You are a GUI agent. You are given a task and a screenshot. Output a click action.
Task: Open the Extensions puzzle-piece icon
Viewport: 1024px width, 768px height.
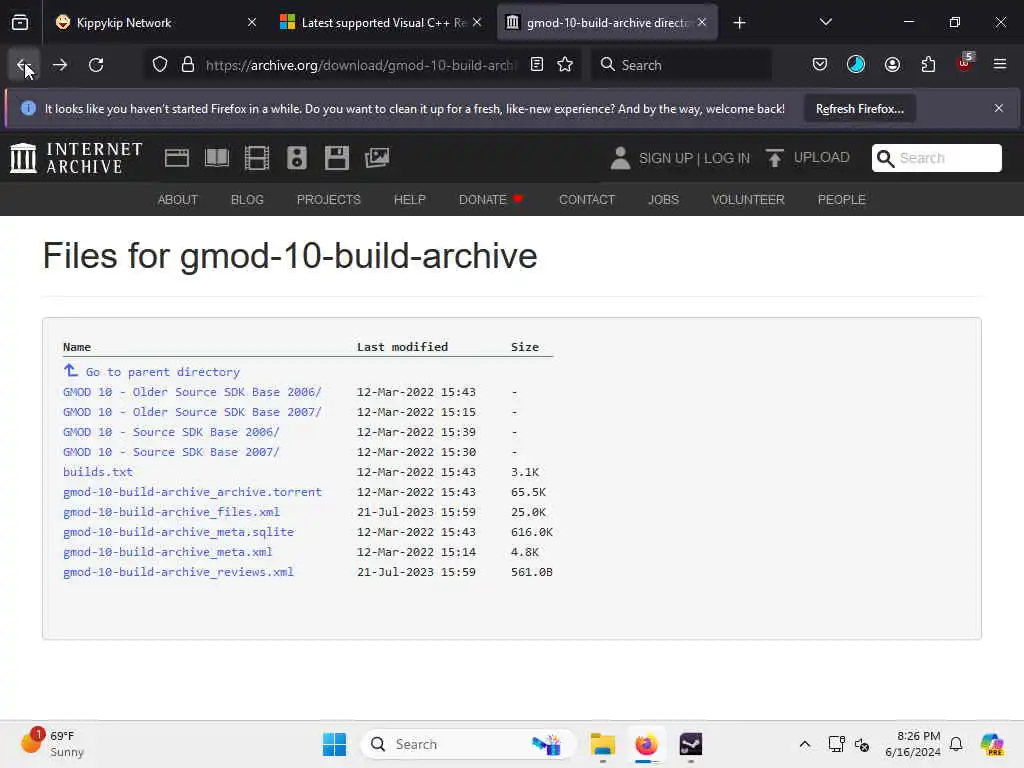928,65
